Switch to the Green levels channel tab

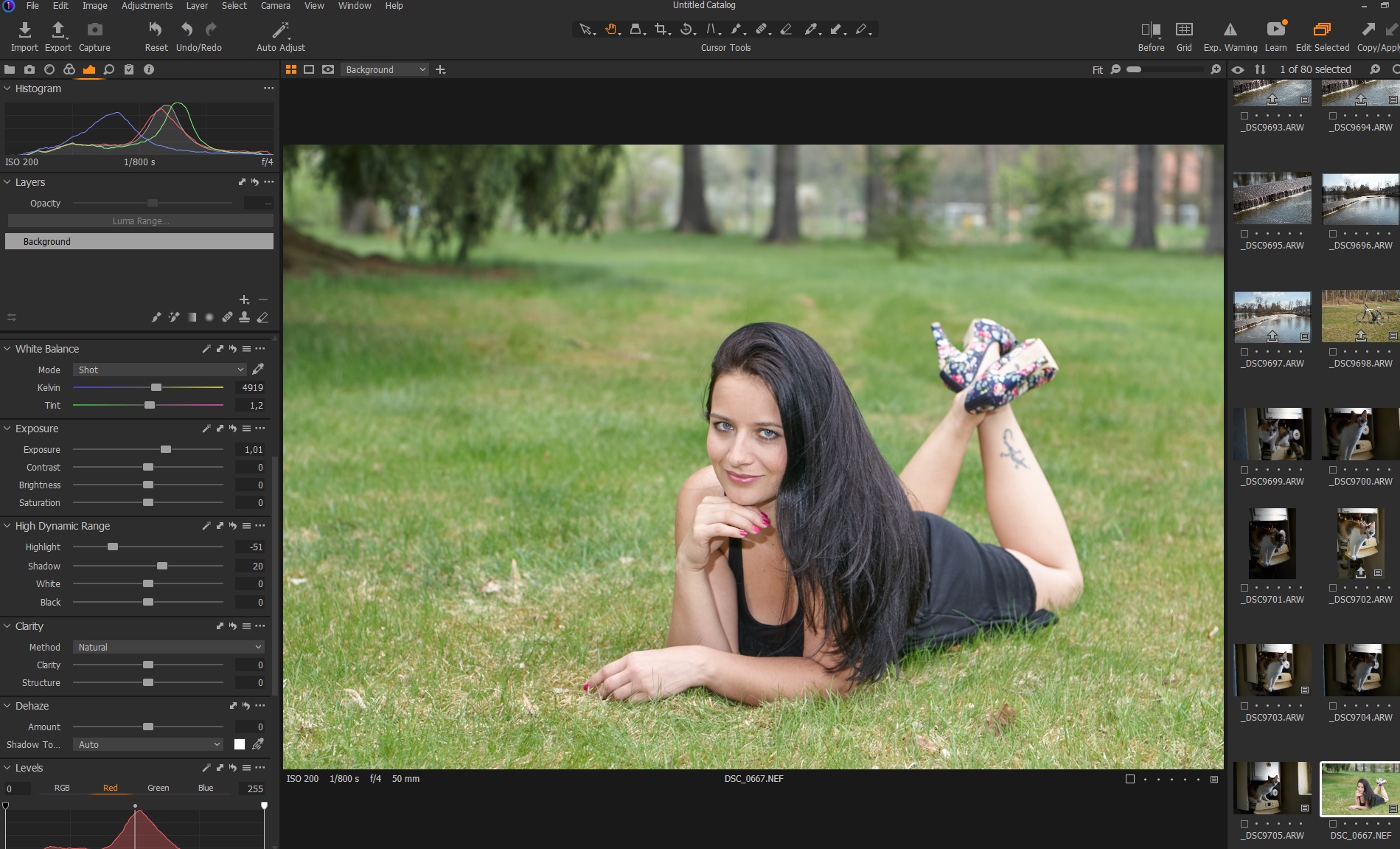(x=158, y=788)
